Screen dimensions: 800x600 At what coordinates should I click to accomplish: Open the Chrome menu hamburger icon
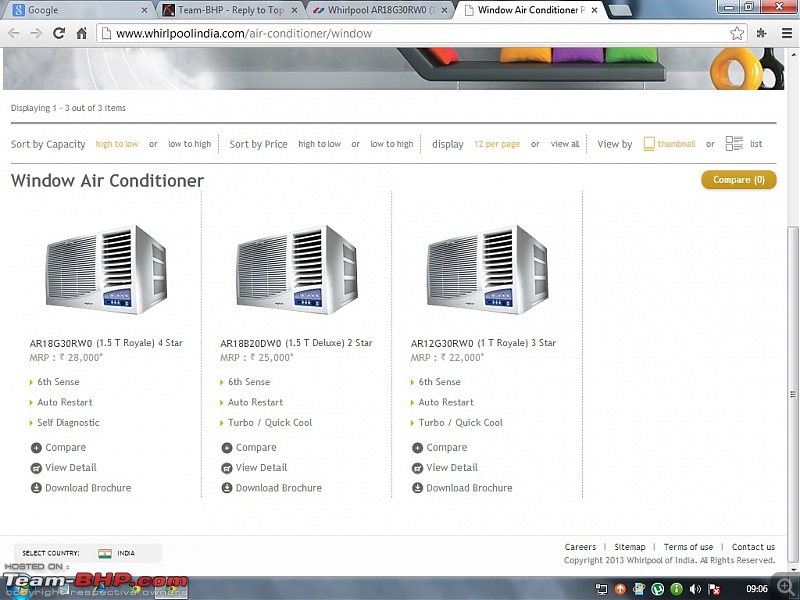tap(787, 33)
